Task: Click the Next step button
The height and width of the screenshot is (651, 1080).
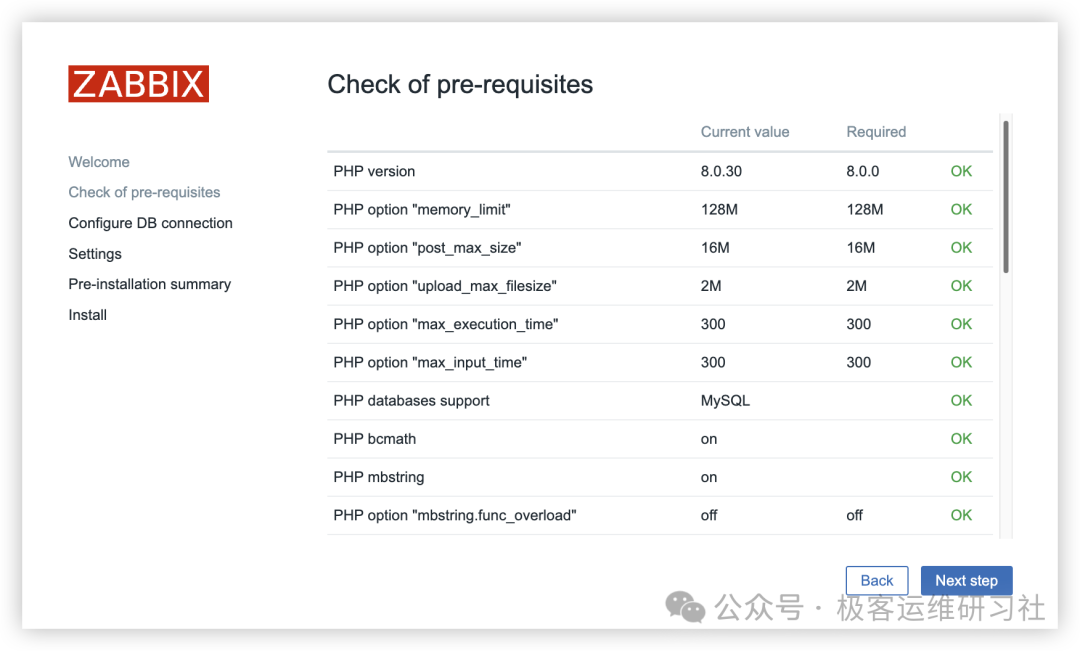Action: click(x=966, y=580)
